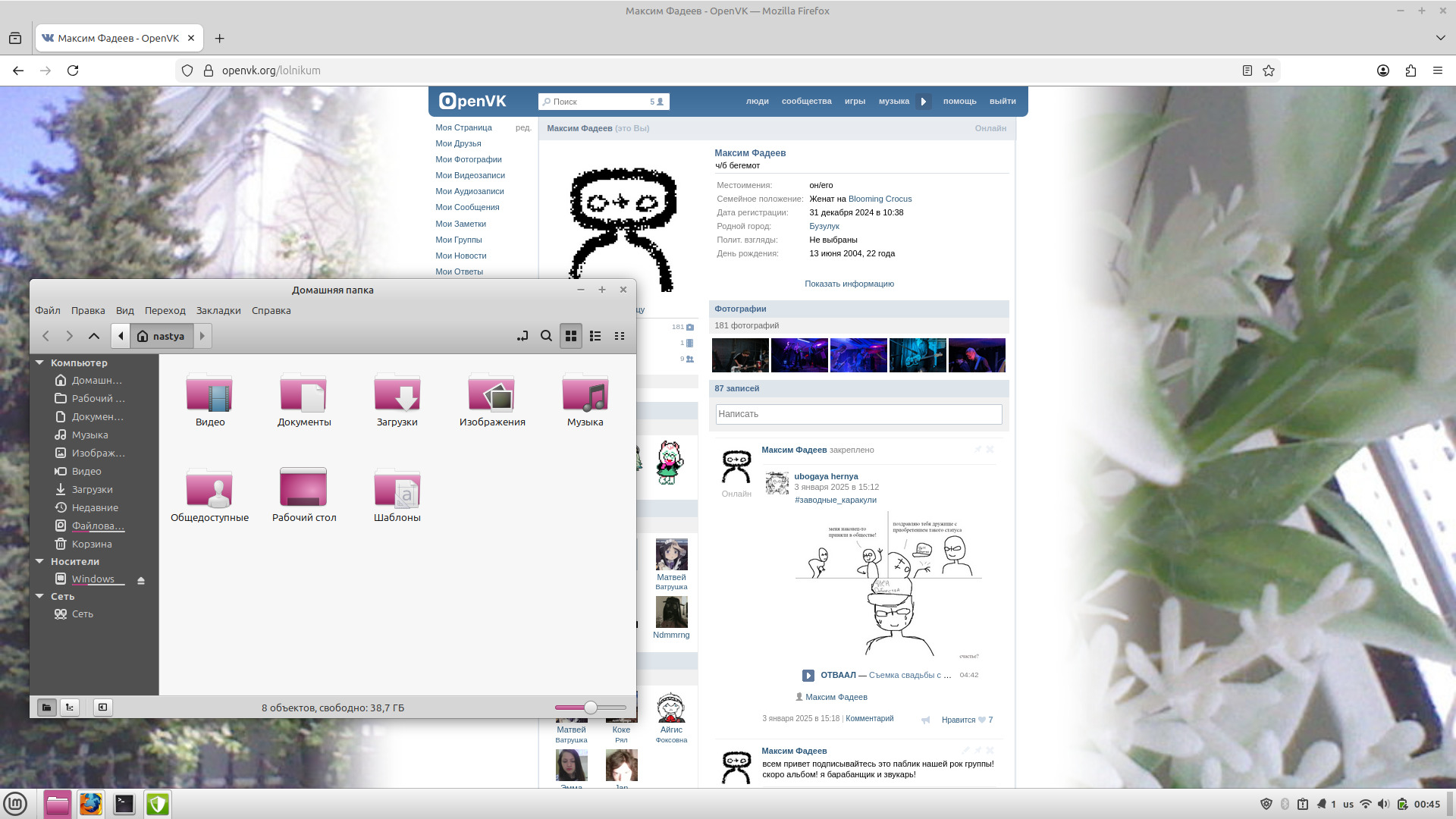Open the Переход menu
The height and width of the screenshot is (819, 1456).
165,310
